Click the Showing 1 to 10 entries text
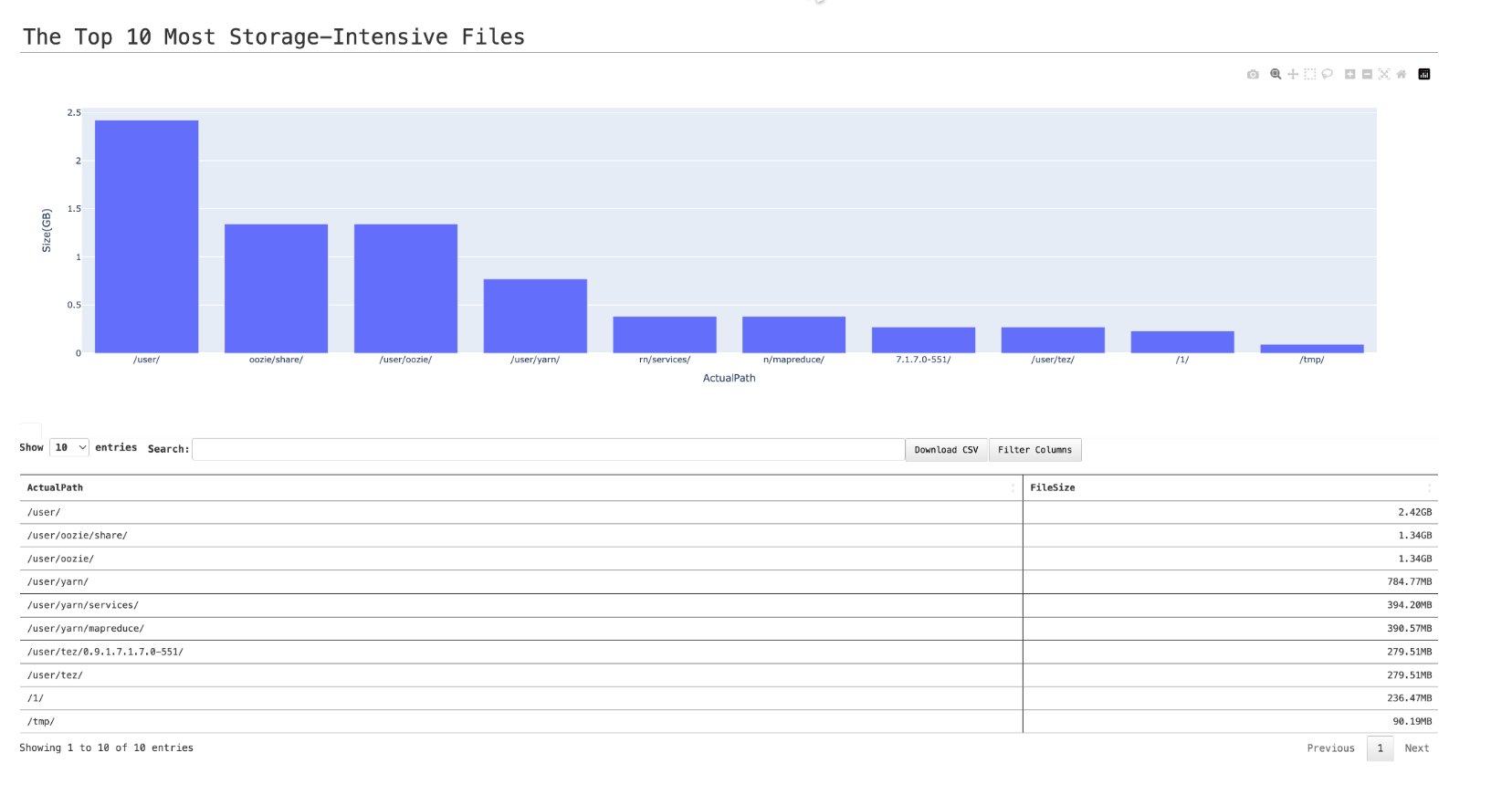The image size is (1512, 805). pyautogui.click(x=106, y=748)
